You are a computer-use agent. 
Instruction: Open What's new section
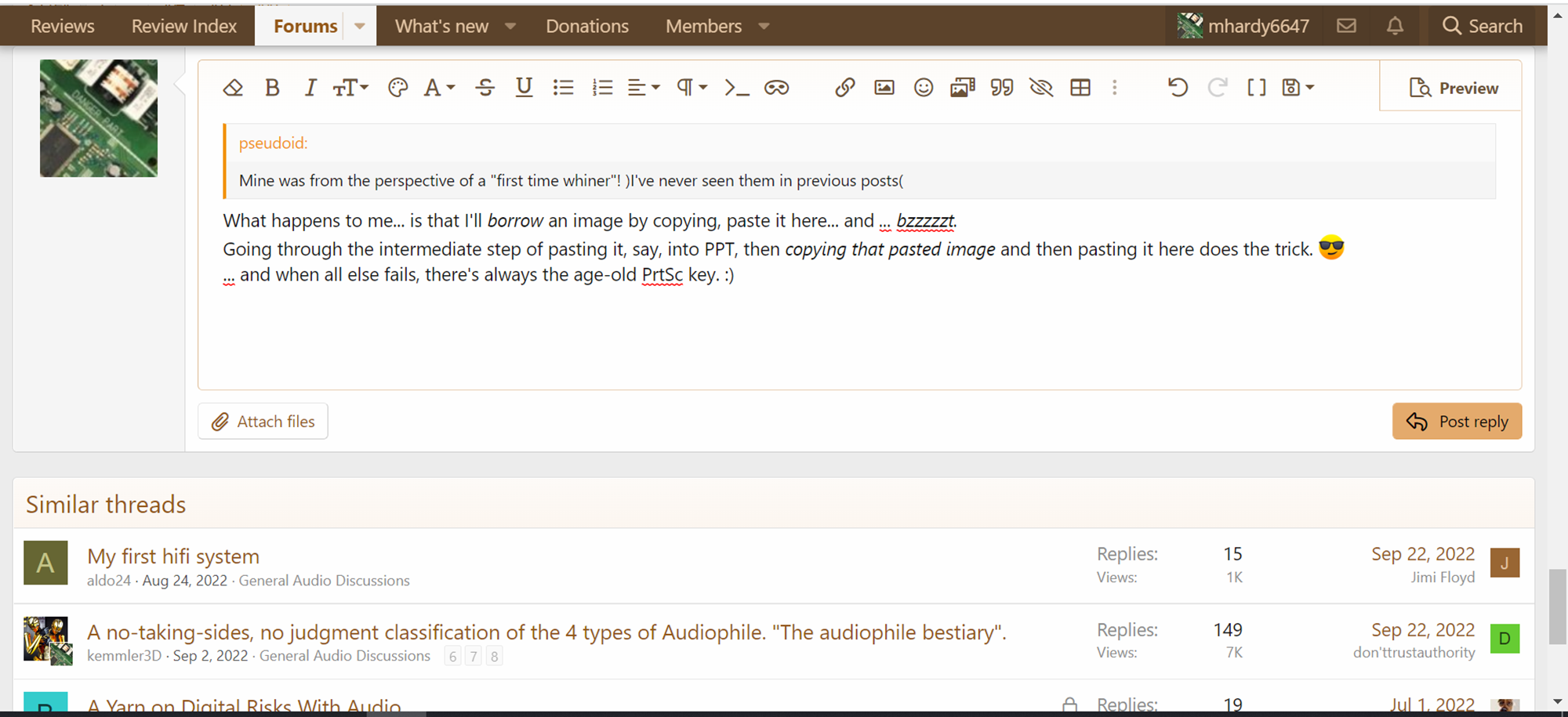(441, 26)
